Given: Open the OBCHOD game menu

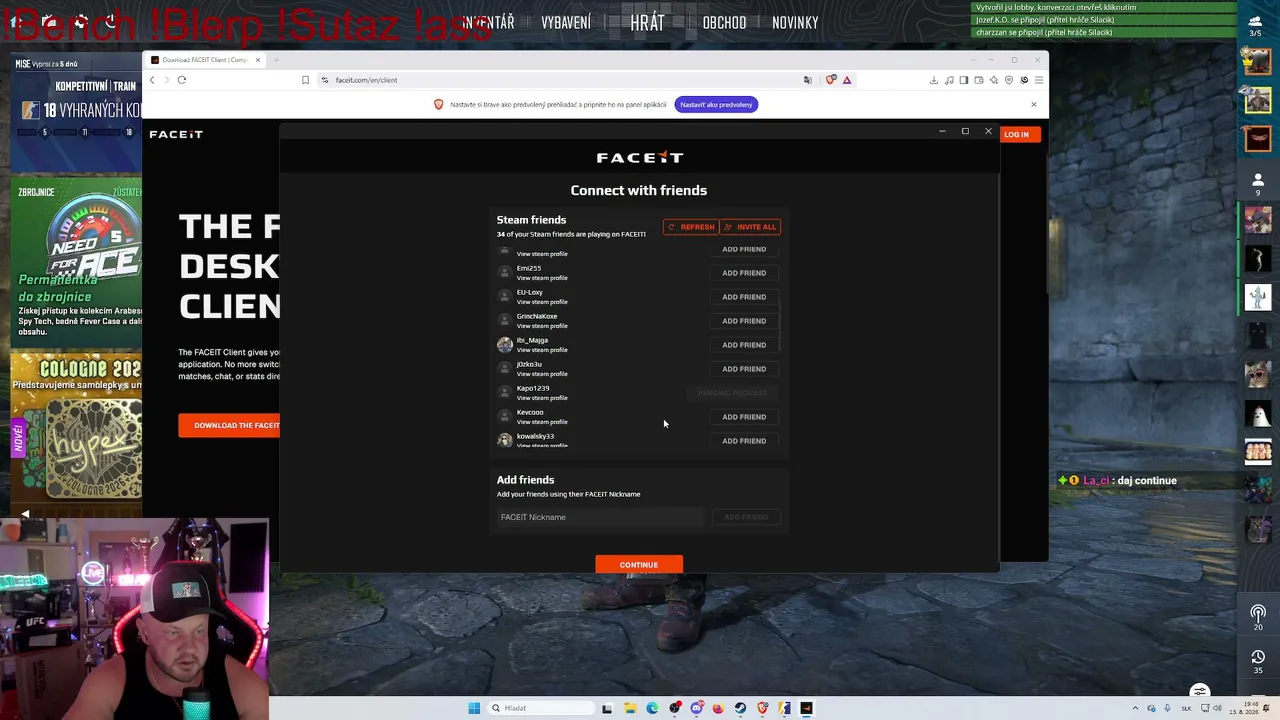Looking at the screenshot, I should coord(724,22).
